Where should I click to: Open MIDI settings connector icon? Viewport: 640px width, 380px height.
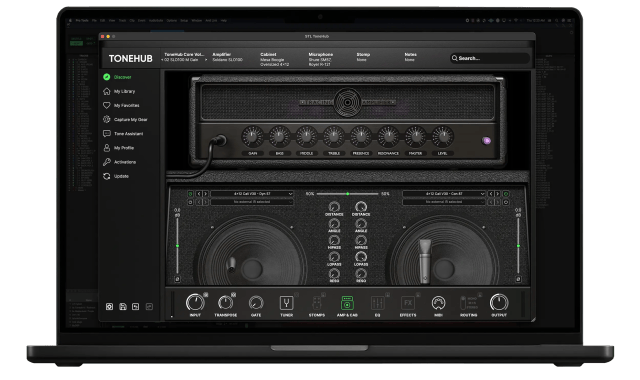[x=438, y=303]
